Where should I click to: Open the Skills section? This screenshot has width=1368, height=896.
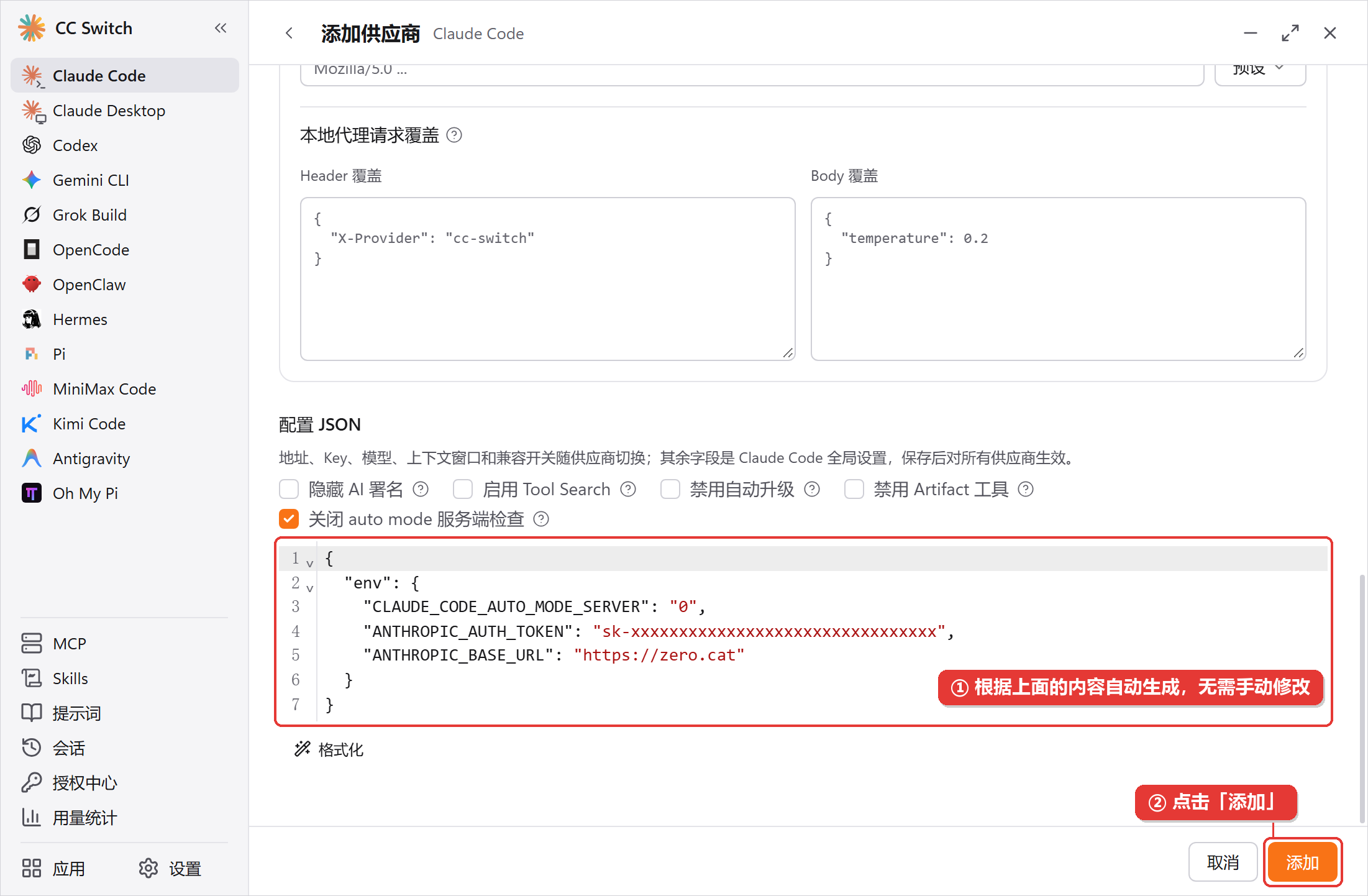coord(125,679)
